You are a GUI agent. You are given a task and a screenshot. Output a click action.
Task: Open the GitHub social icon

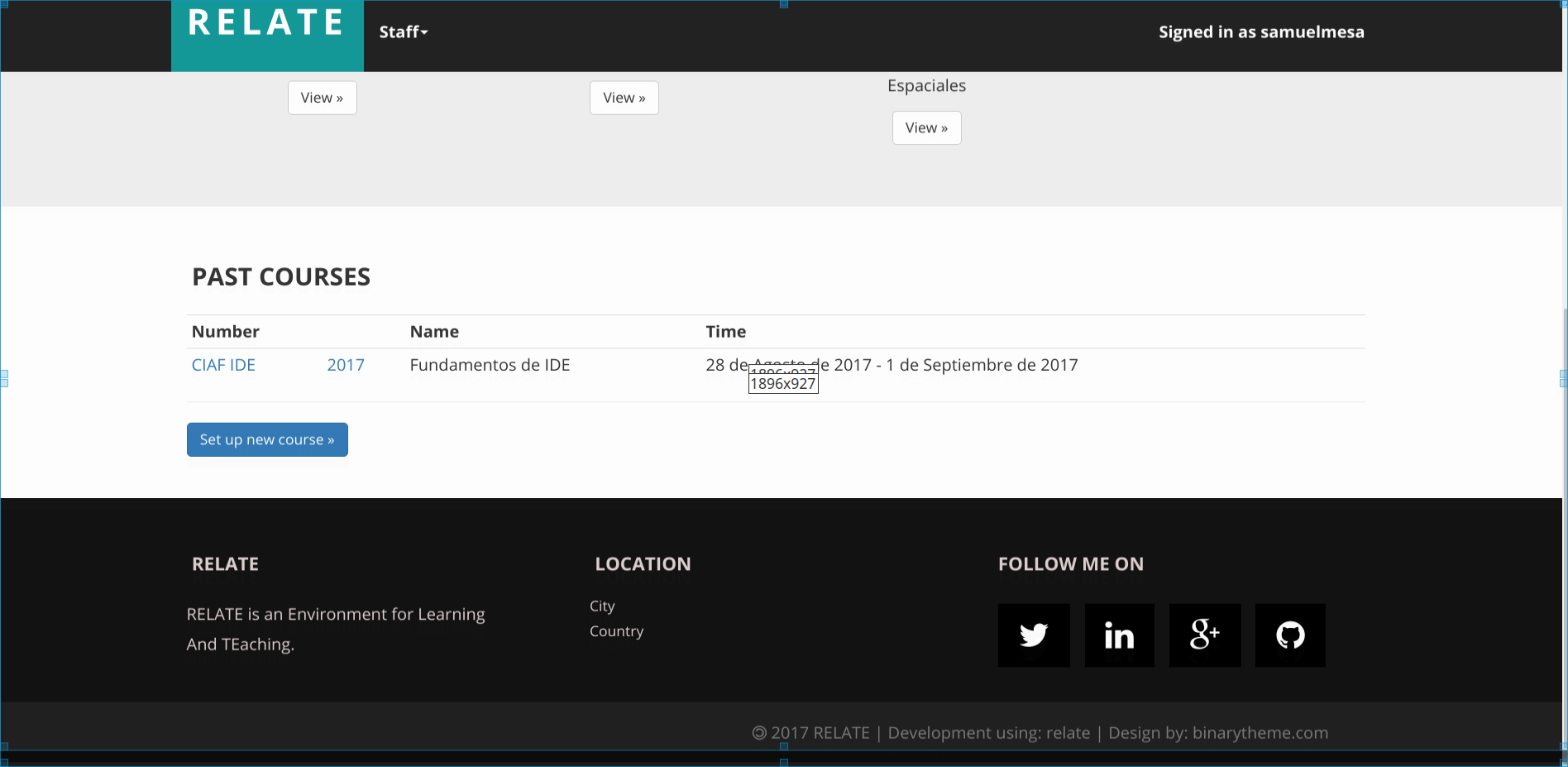point(1290,635)
